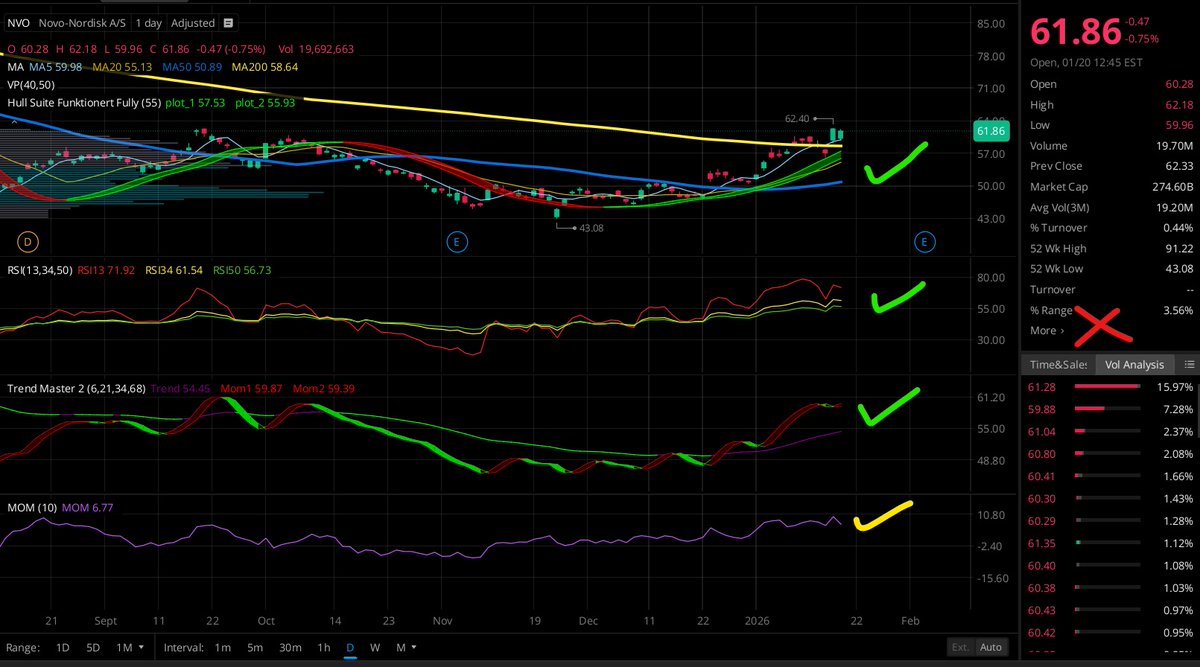Click the earnings E marker near November
The height and width of the screenshot is (667, 1200).
458,241
